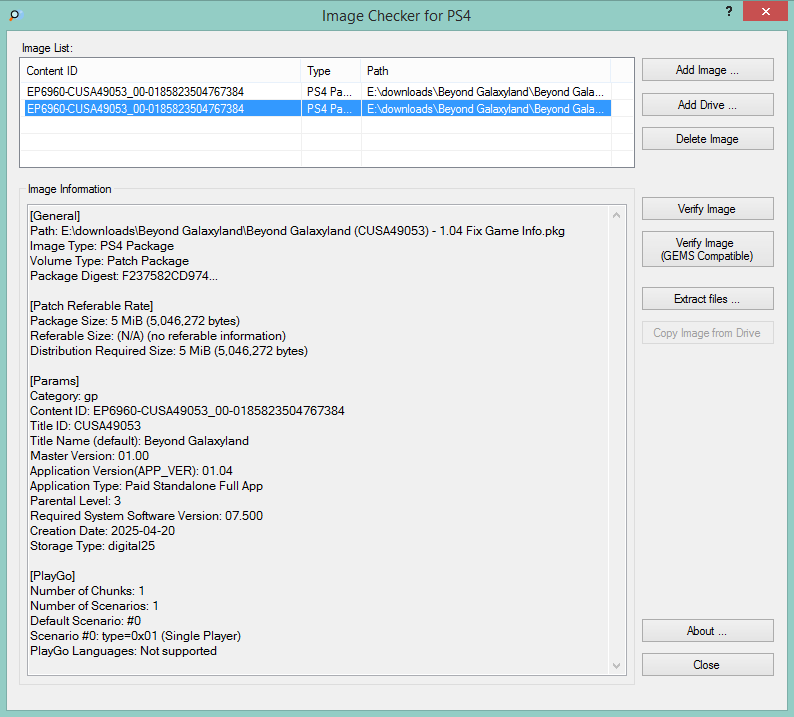This screenshot has width=794, height=717.
Task: Click the Parental Level: 3 line
Action: (75, 501)
